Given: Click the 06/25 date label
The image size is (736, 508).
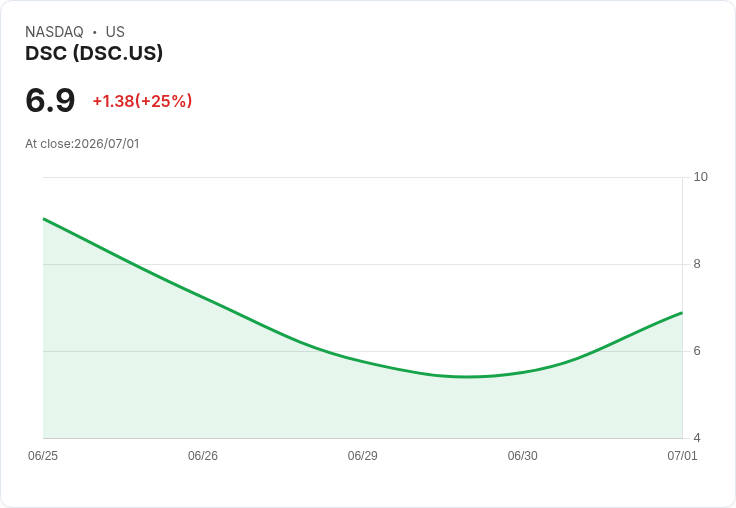Looking at the screenshot, I should [43, 456].
